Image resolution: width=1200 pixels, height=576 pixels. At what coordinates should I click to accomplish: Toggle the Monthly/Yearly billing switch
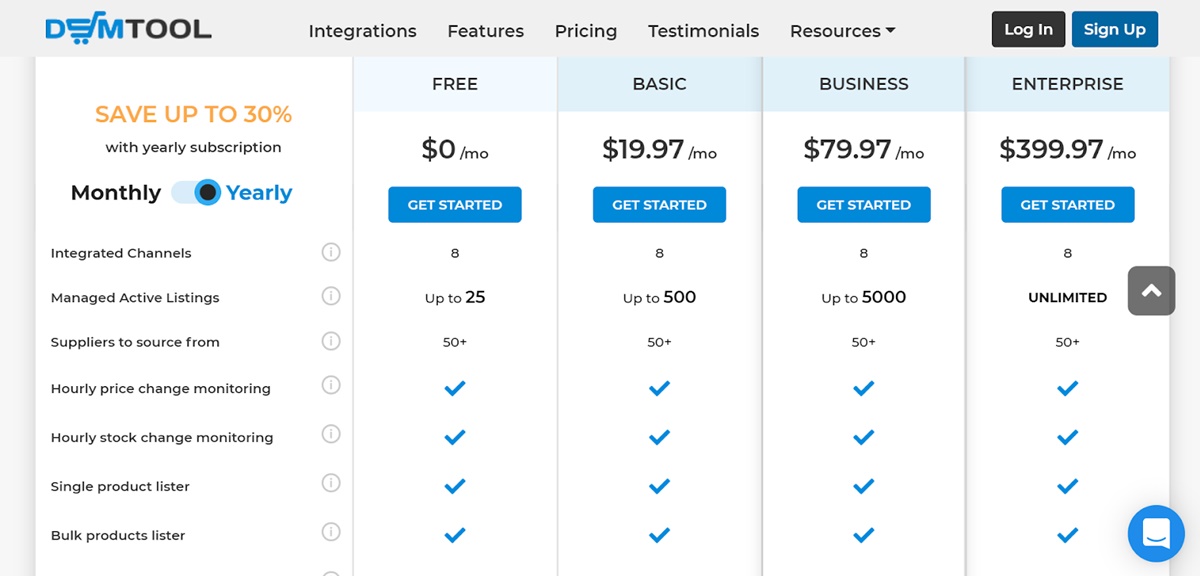point(195,192)
